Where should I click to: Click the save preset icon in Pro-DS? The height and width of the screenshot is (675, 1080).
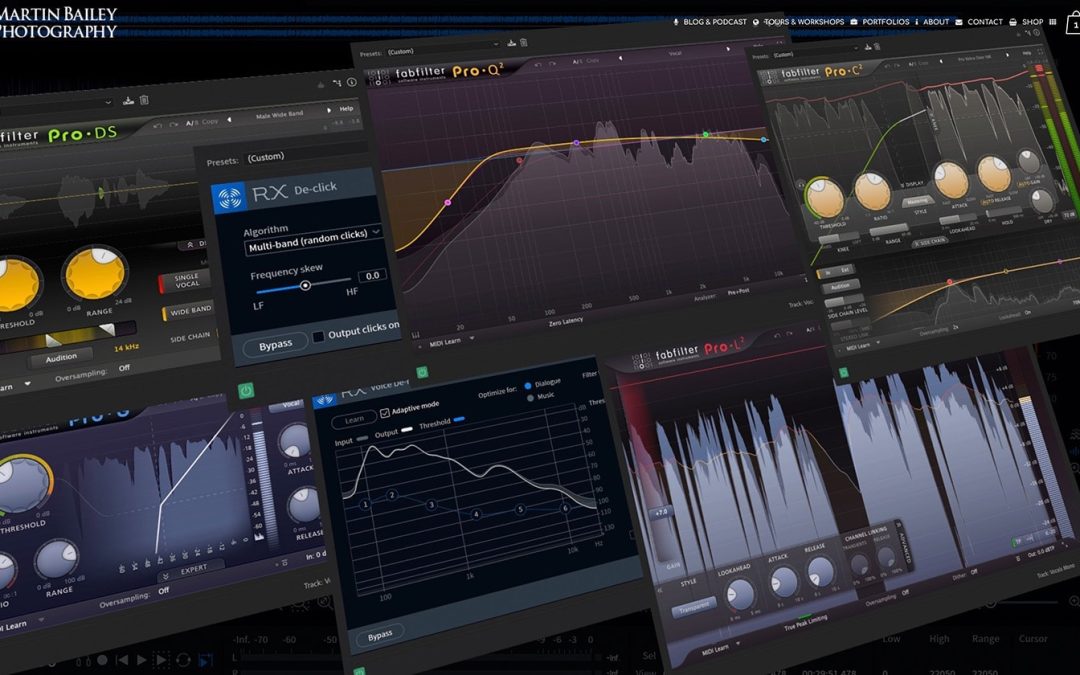128,100
